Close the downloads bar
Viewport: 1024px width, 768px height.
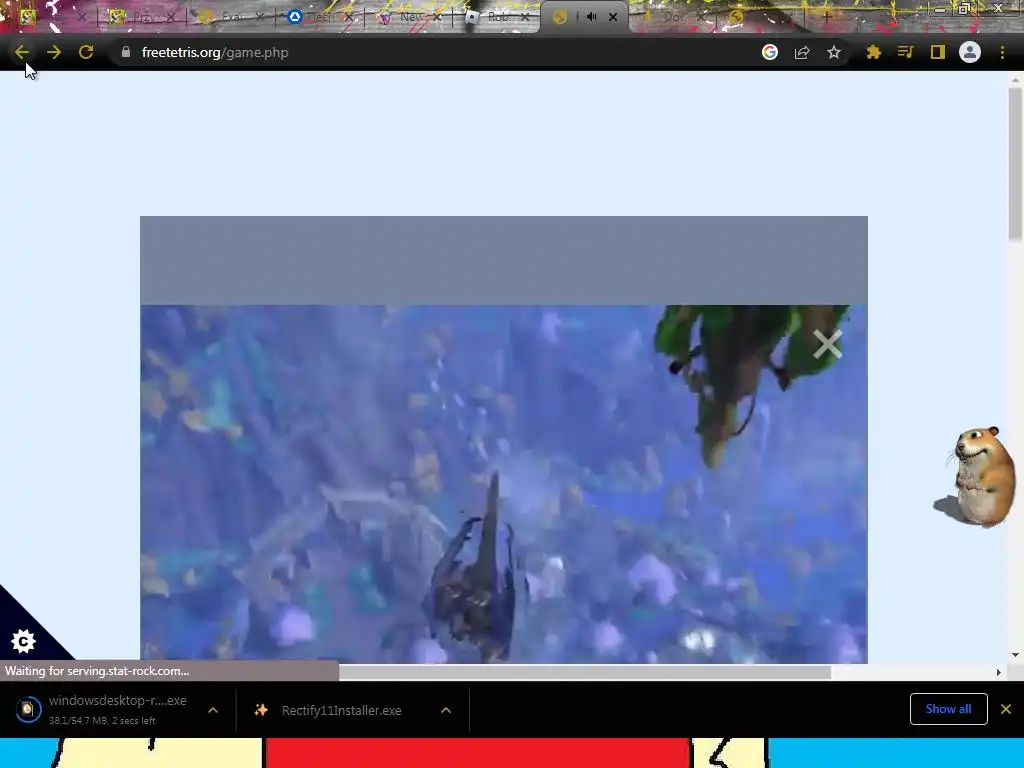click(1006, 709)
